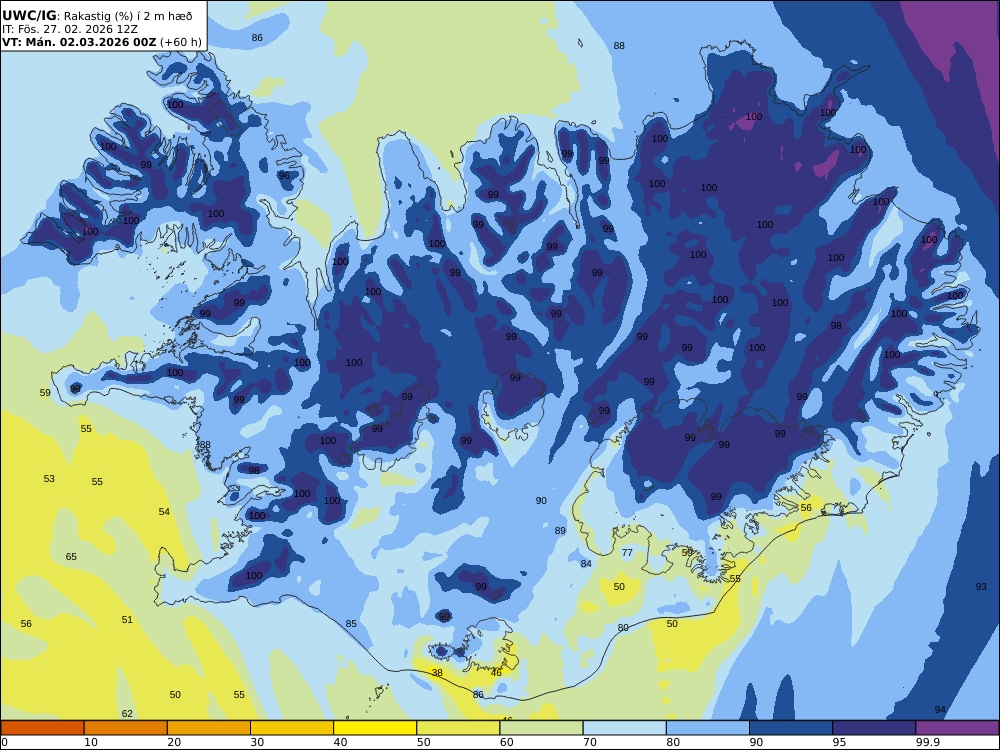This screenshot has width=1000, height=750.
Task: Click the pale blue 70–80 legend swatch
Action: 624,728
